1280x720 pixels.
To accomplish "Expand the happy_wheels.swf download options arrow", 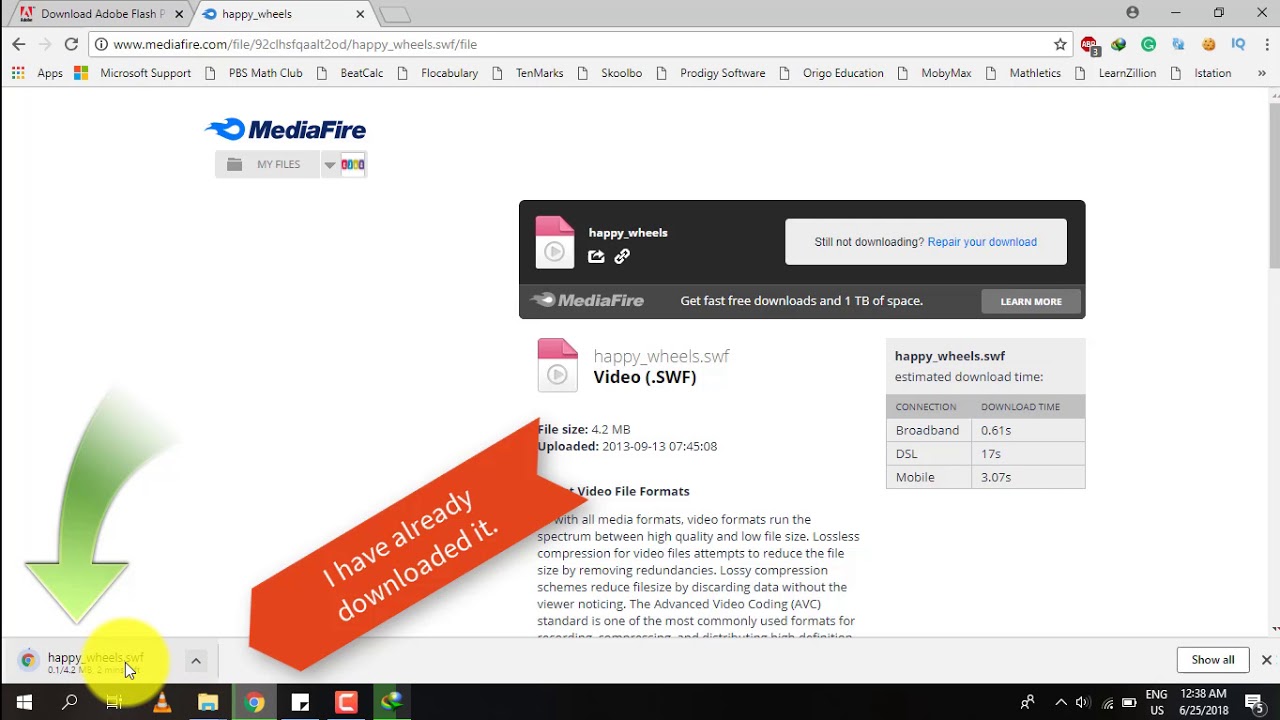I will pos(196,660).
